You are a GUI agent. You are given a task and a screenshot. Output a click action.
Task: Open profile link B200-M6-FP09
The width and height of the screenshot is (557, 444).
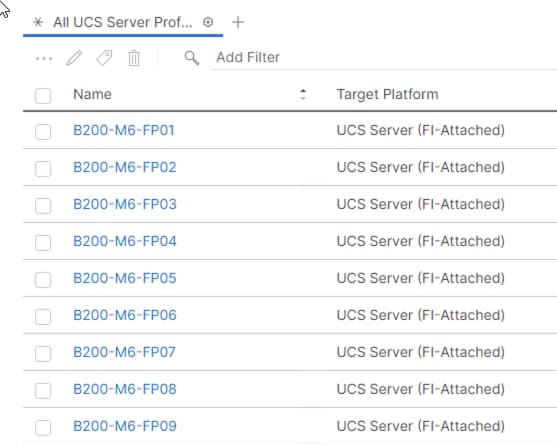point(125,426)
